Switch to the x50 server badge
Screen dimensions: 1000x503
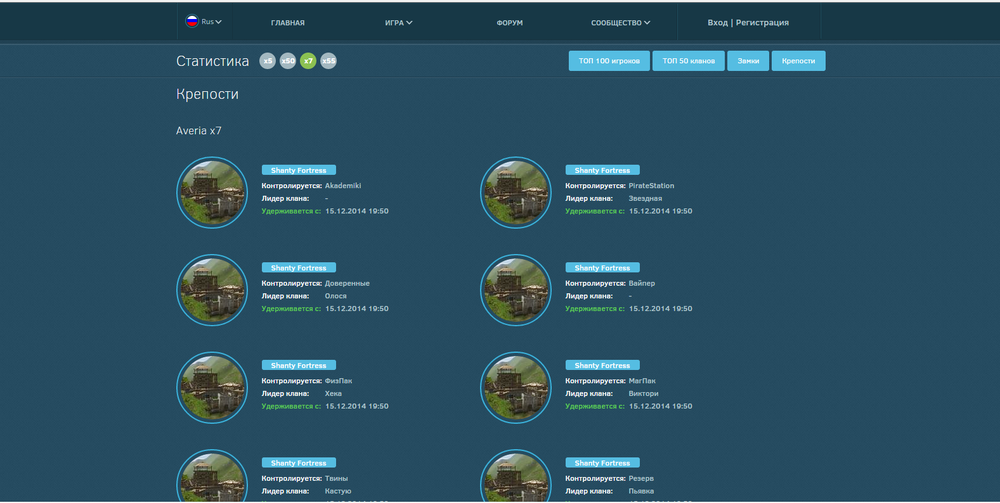coord(288,61)
